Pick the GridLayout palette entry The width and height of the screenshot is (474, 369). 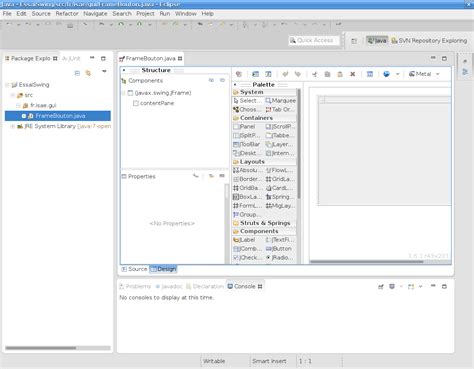280,179
